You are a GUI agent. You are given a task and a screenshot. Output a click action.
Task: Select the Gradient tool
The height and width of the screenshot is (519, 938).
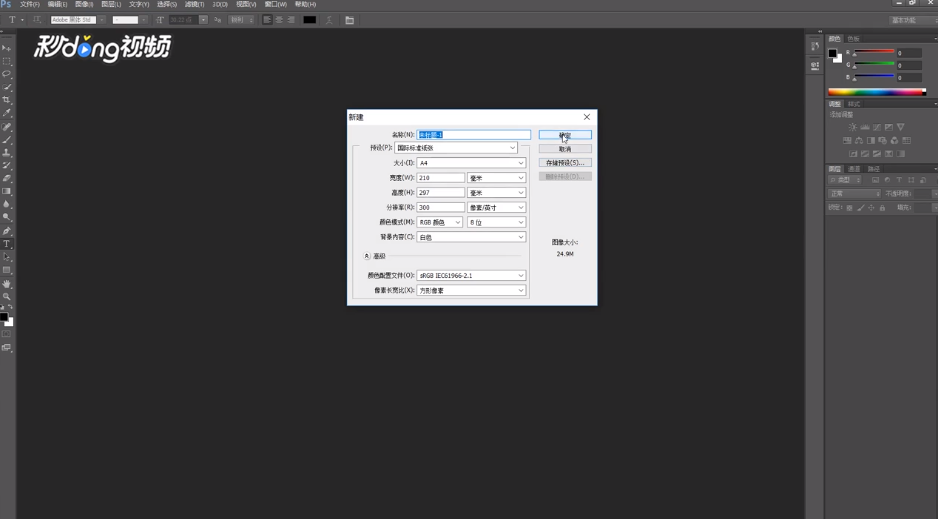tap(7, 191)
